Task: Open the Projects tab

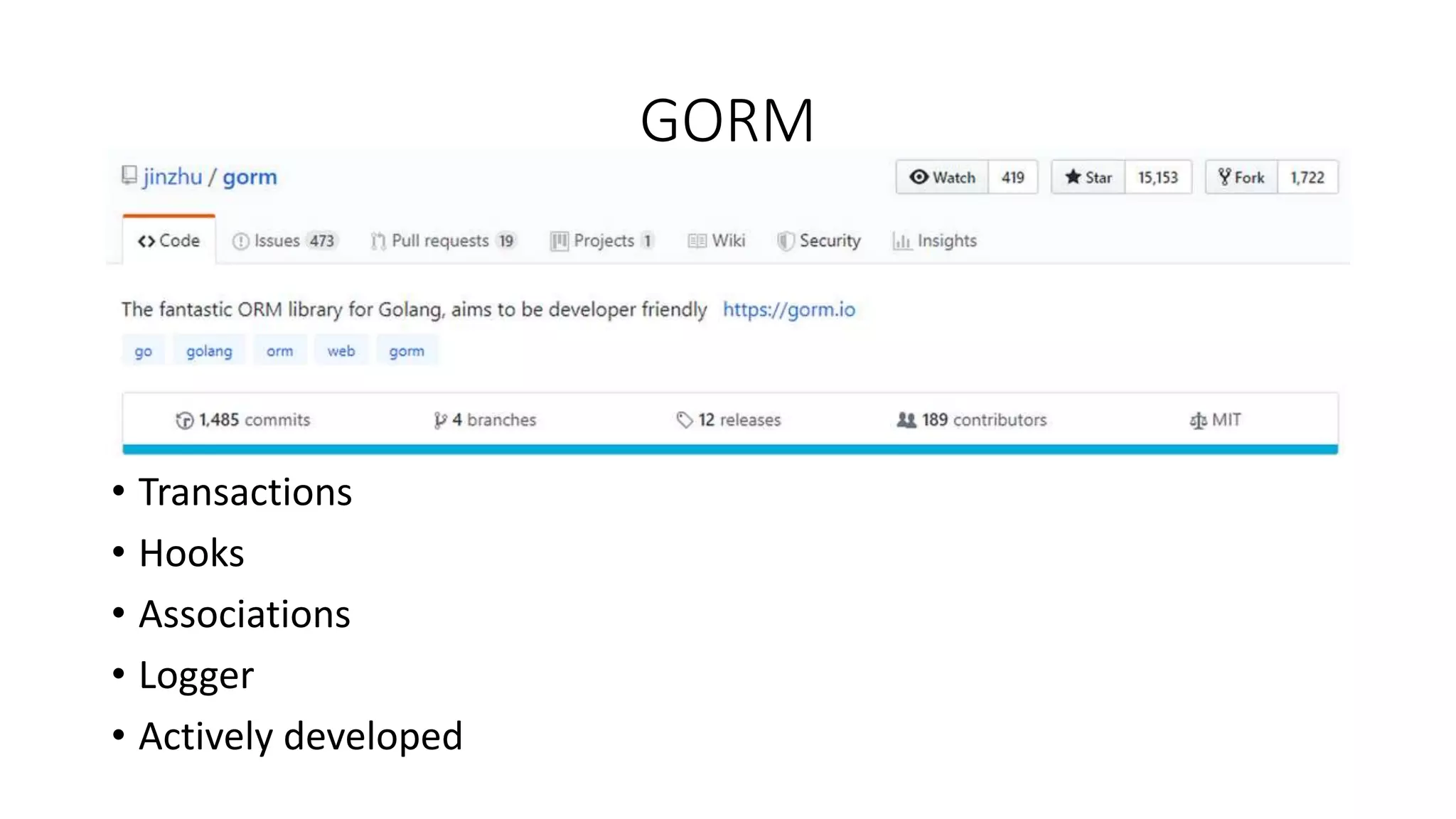Action: point(601,240)
